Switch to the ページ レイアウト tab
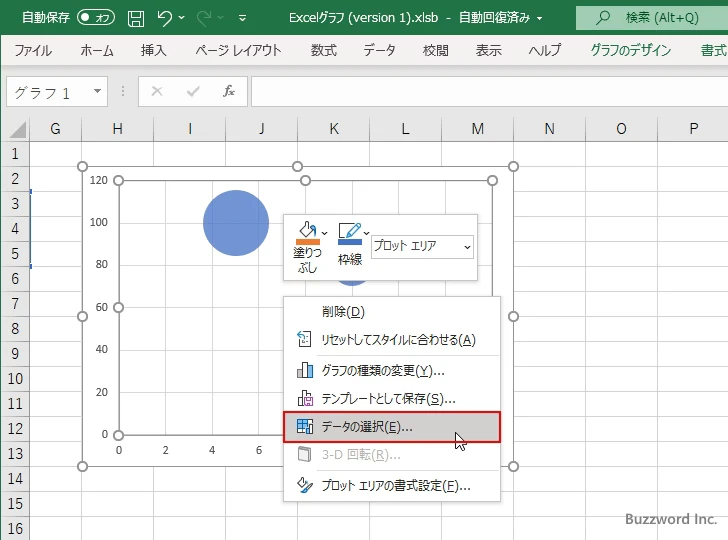 (238, 50)
